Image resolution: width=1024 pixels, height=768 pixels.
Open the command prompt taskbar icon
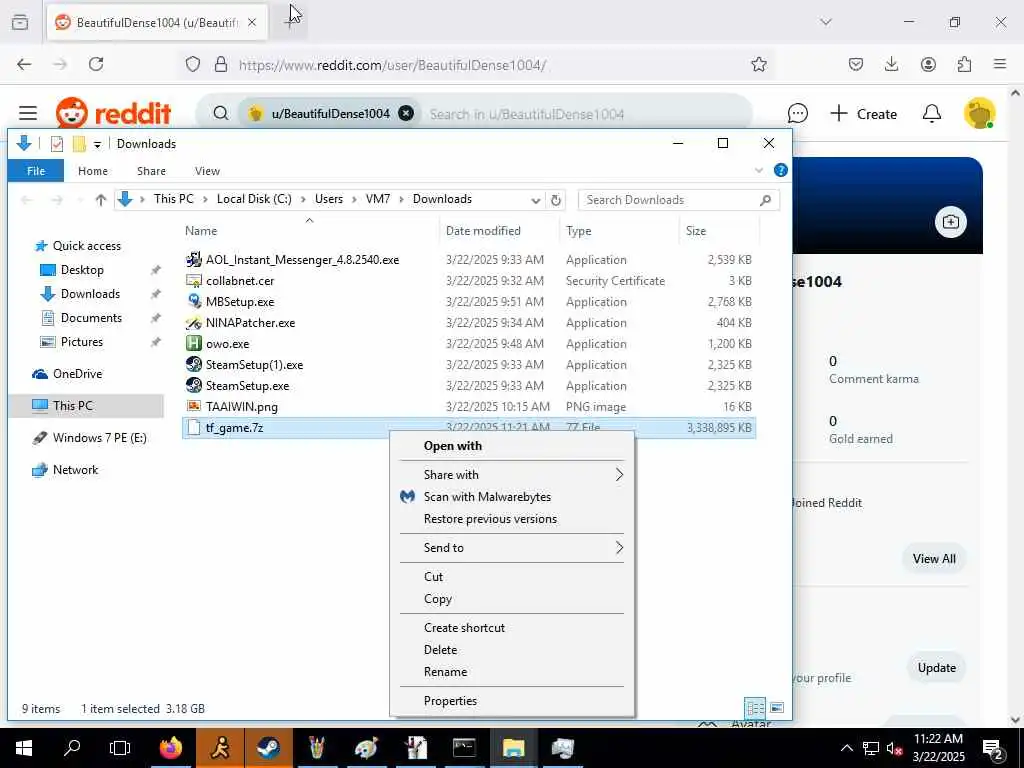(x=464, y=748)
